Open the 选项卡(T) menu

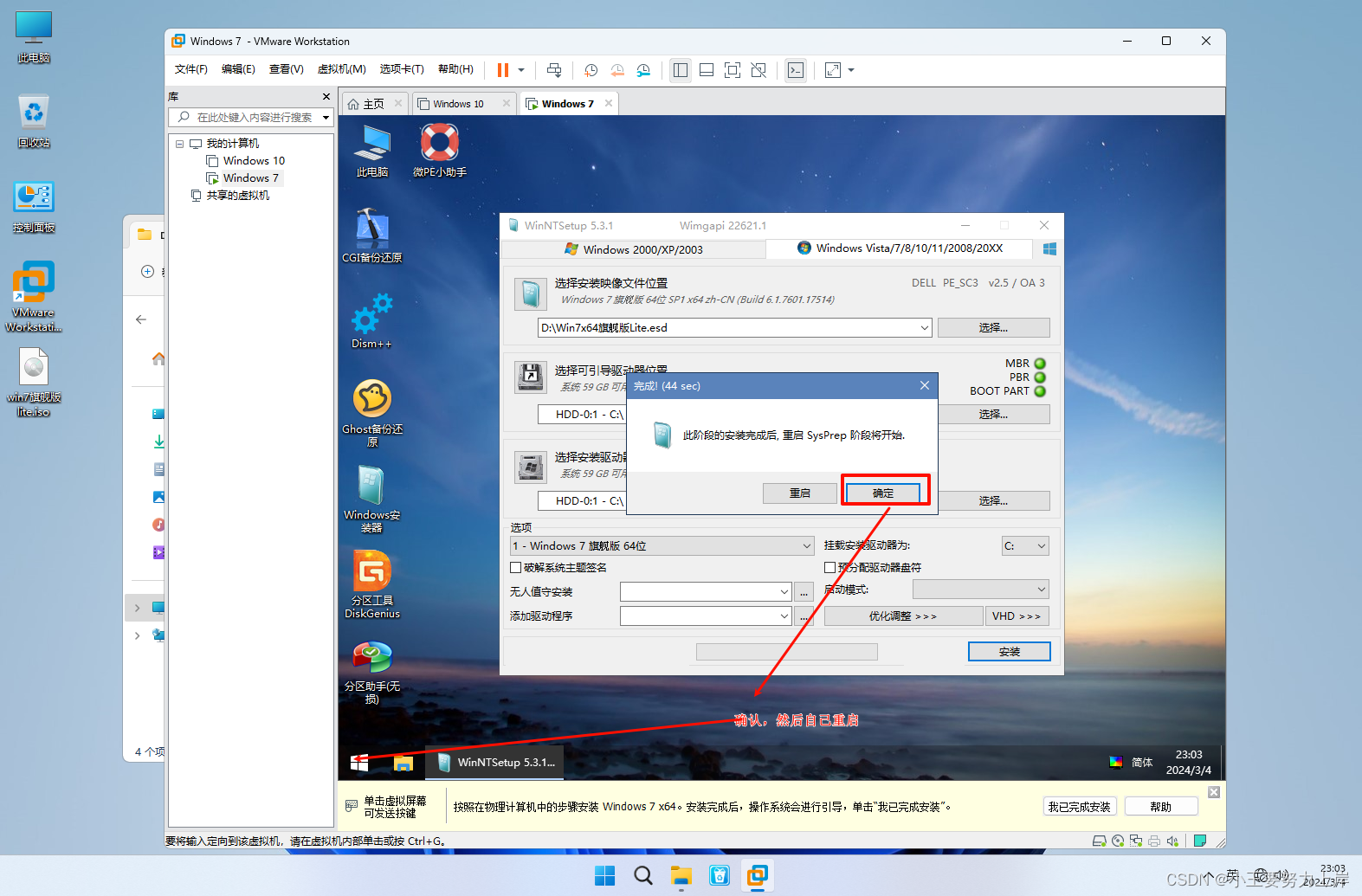coord(402,69)
